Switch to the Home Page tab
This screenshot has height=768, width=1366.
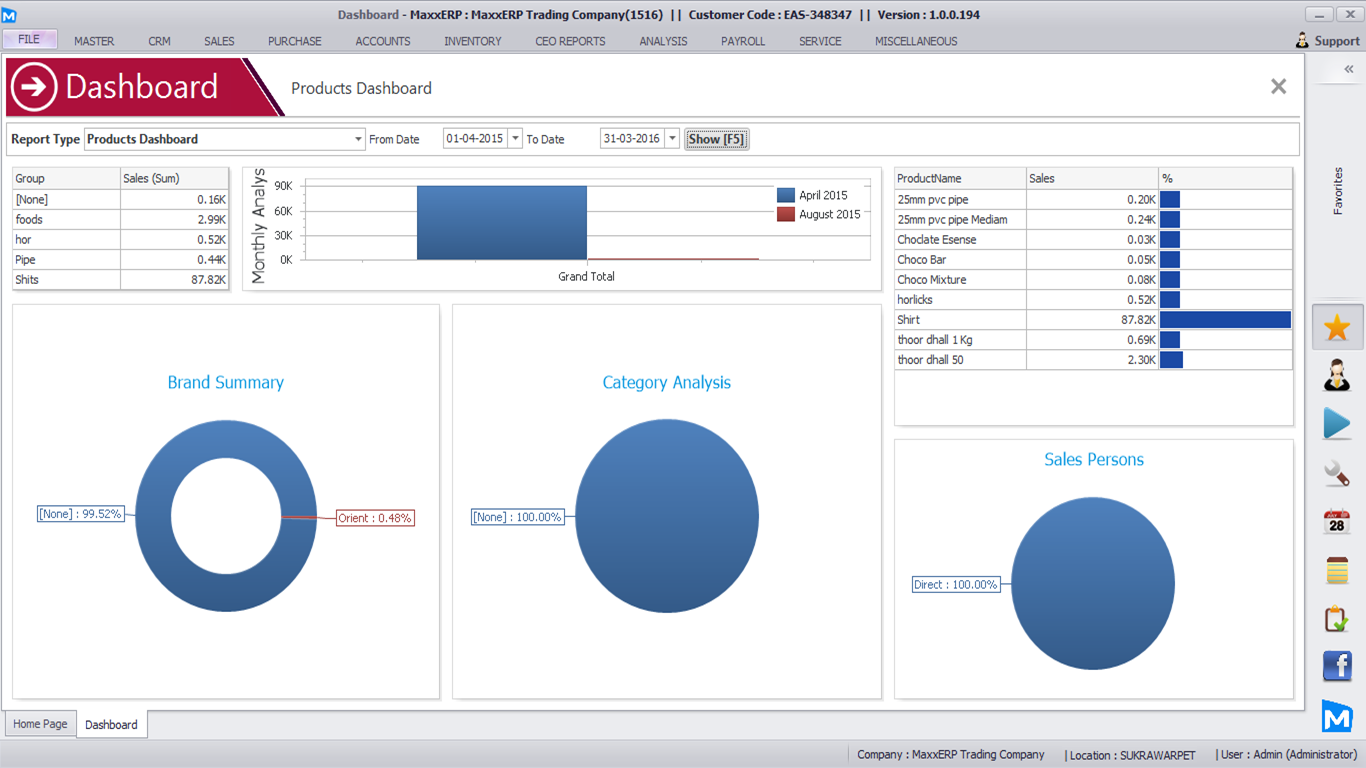tap(41, 724)
